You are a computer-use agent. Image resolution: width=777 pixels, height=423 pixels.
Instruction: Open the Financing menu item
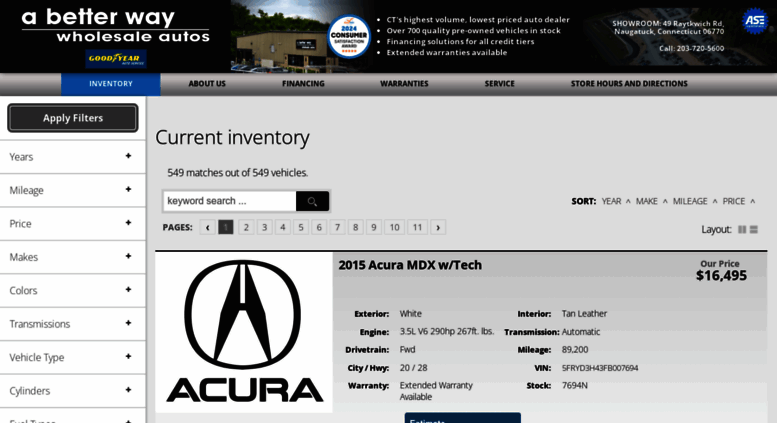(x=303, y=84)
